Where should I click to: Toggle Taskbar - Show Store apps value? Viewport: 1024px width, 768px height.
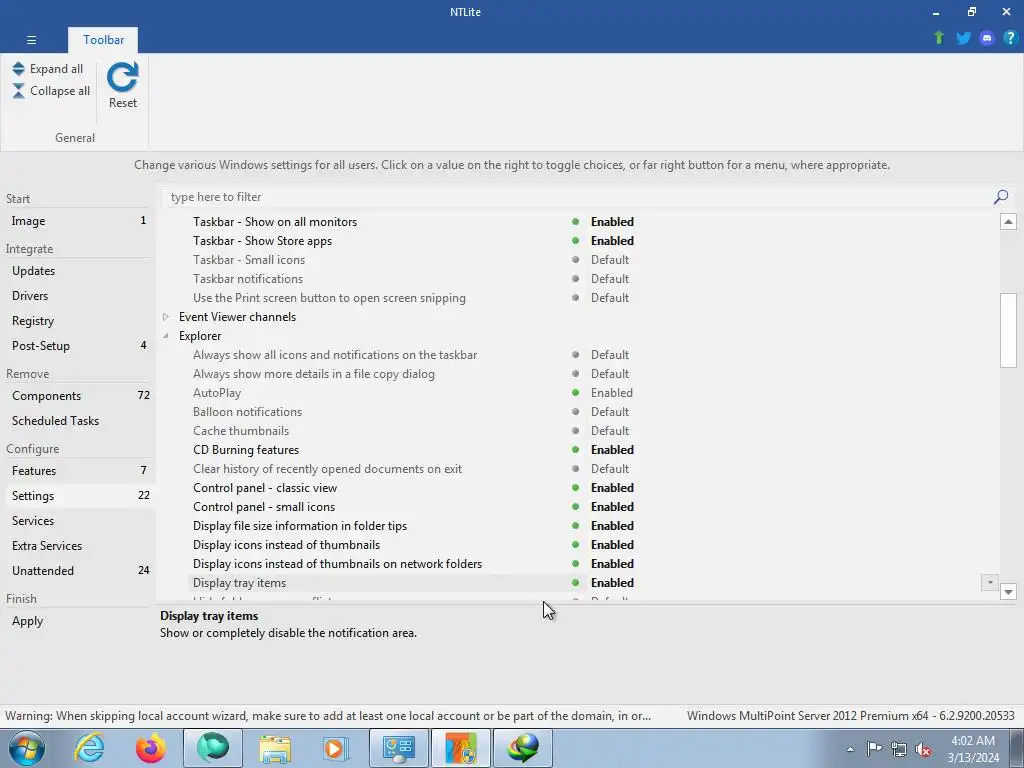(612, 240)
